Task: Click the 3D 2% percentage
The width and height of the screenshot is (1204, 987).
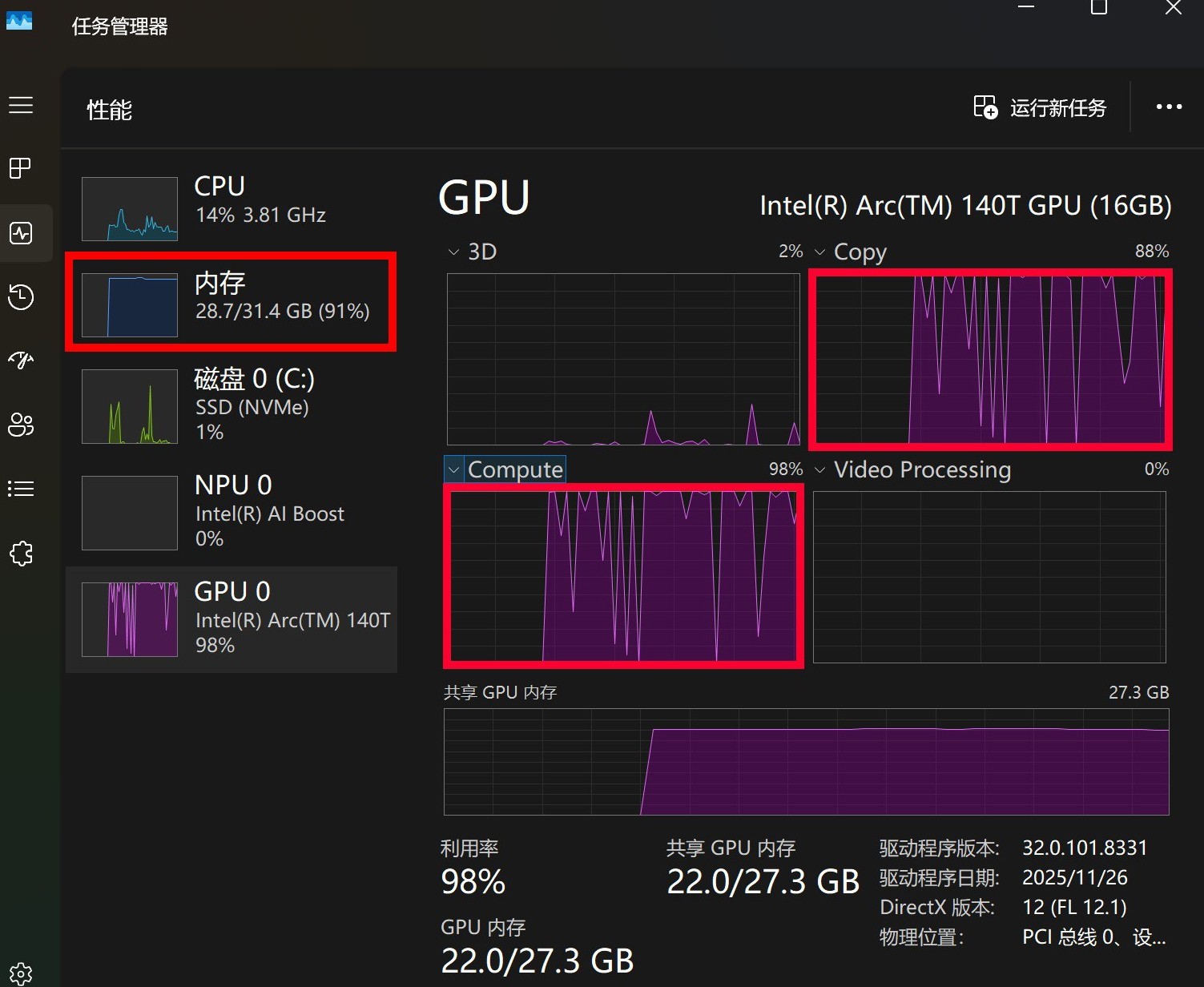Action: (791, 252)
